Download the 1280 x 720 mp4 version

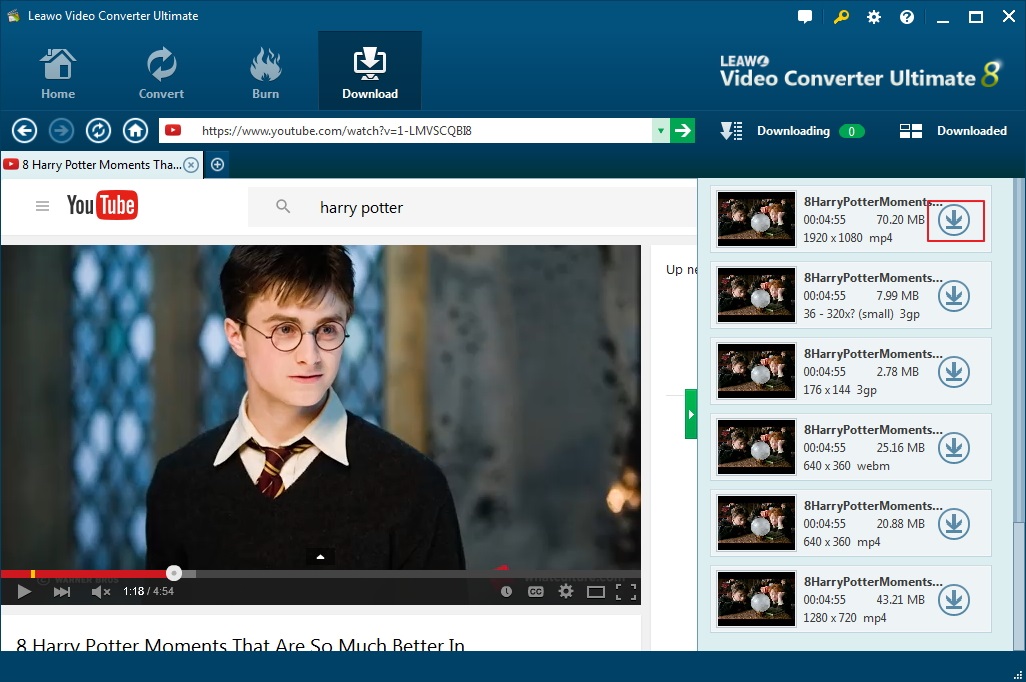[x=954, y=600]
